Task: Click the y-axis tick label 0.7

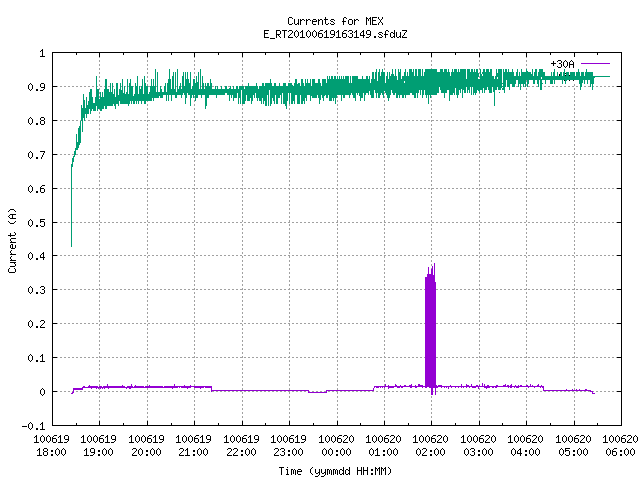Action: 36,155
